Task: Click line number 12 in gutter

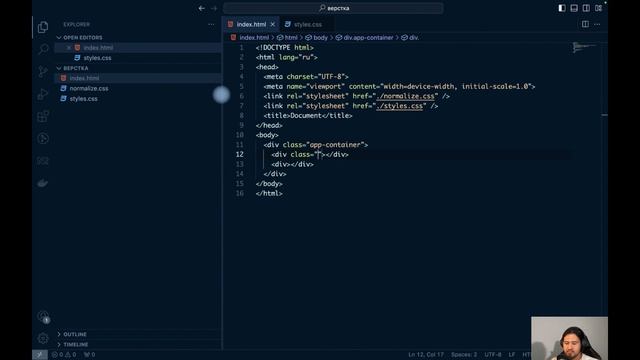Action: pos(240,155)
